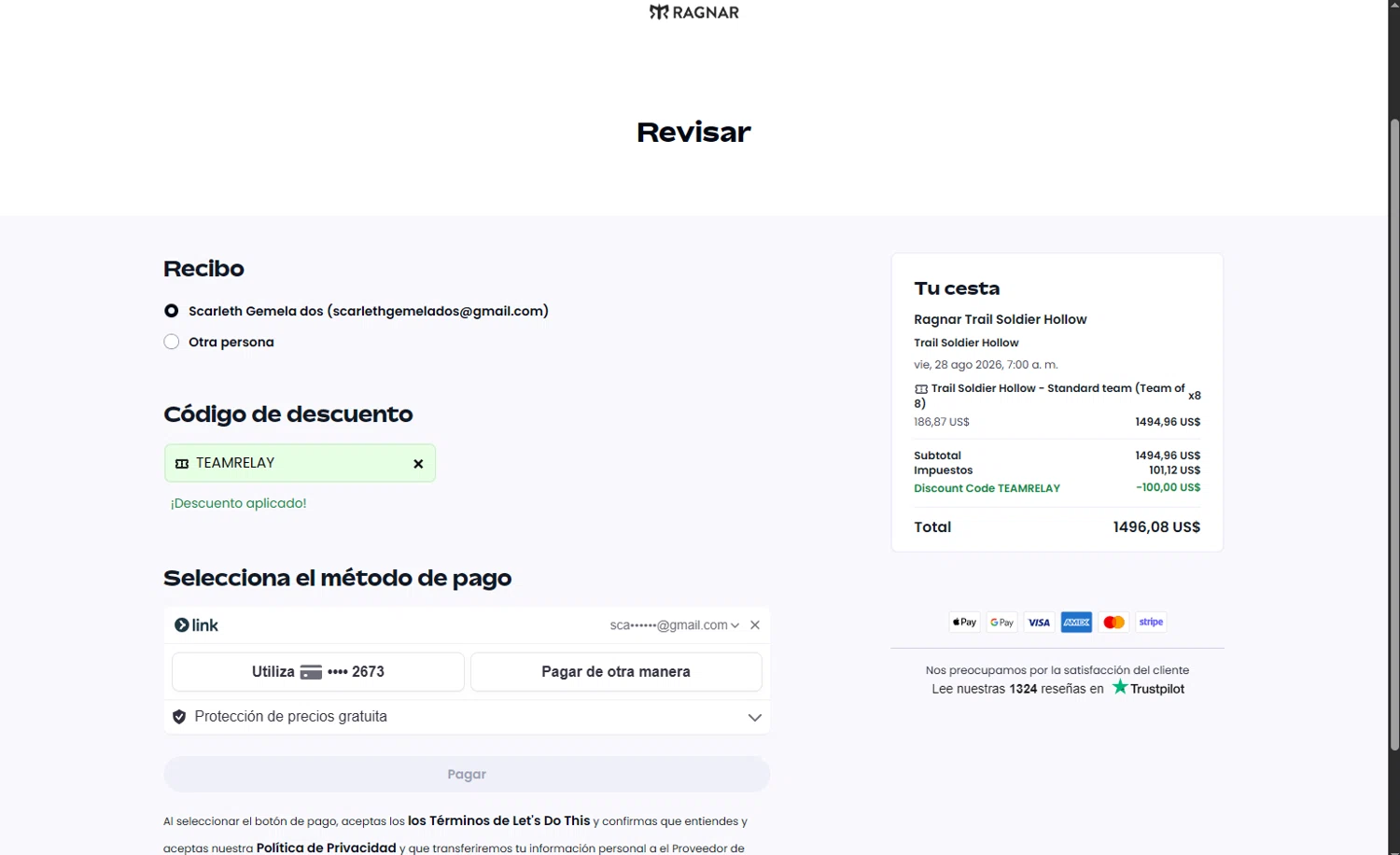Click the Total 1496,08 US$ amount
This screenshot has height=855, width=1400.
1156,527
